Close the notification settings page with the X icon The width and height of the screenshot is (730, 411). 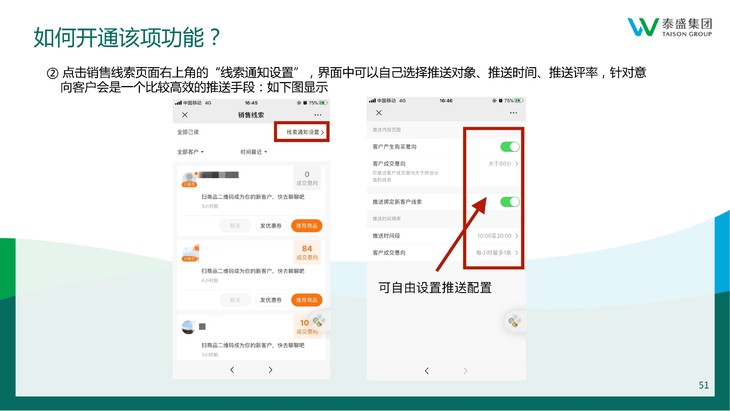[379, 113]
